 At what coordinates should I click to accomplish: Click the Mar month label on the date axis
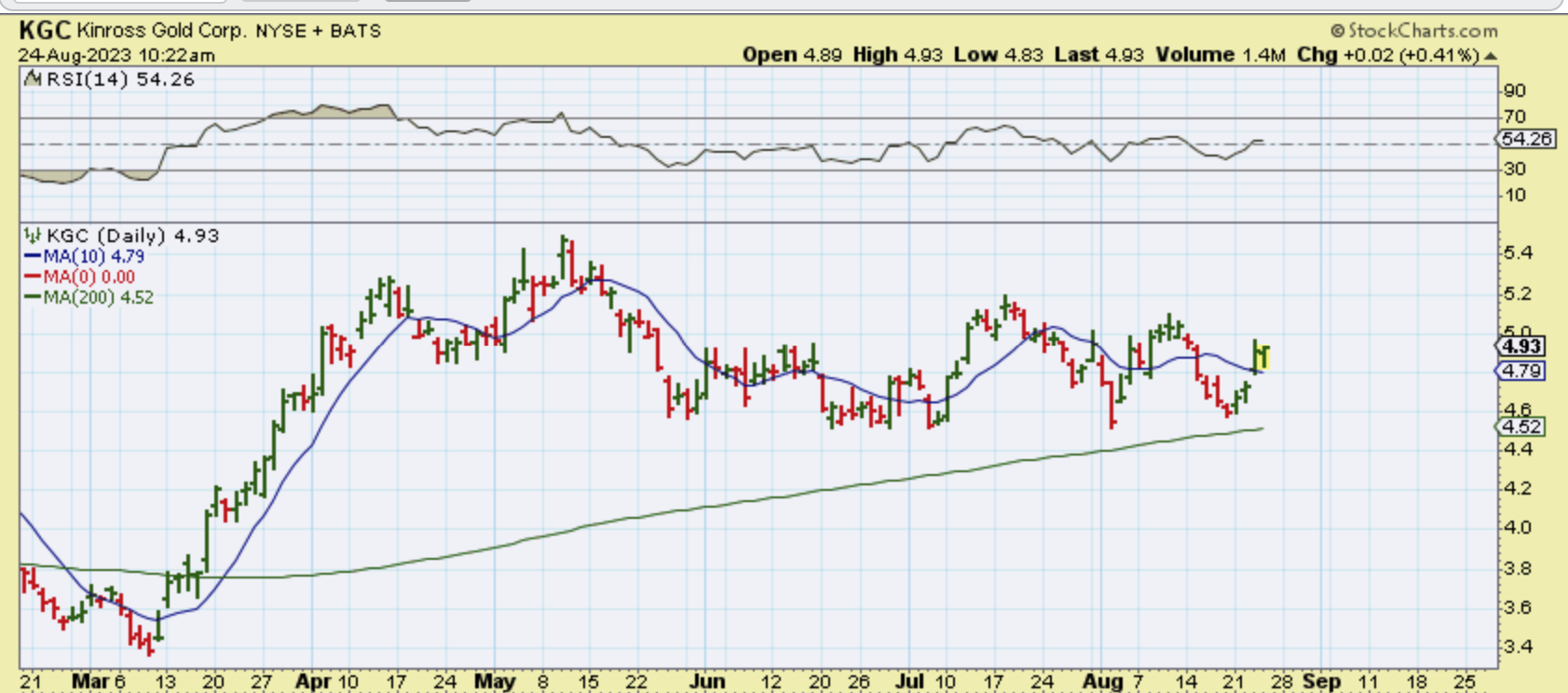click(90, 682)
